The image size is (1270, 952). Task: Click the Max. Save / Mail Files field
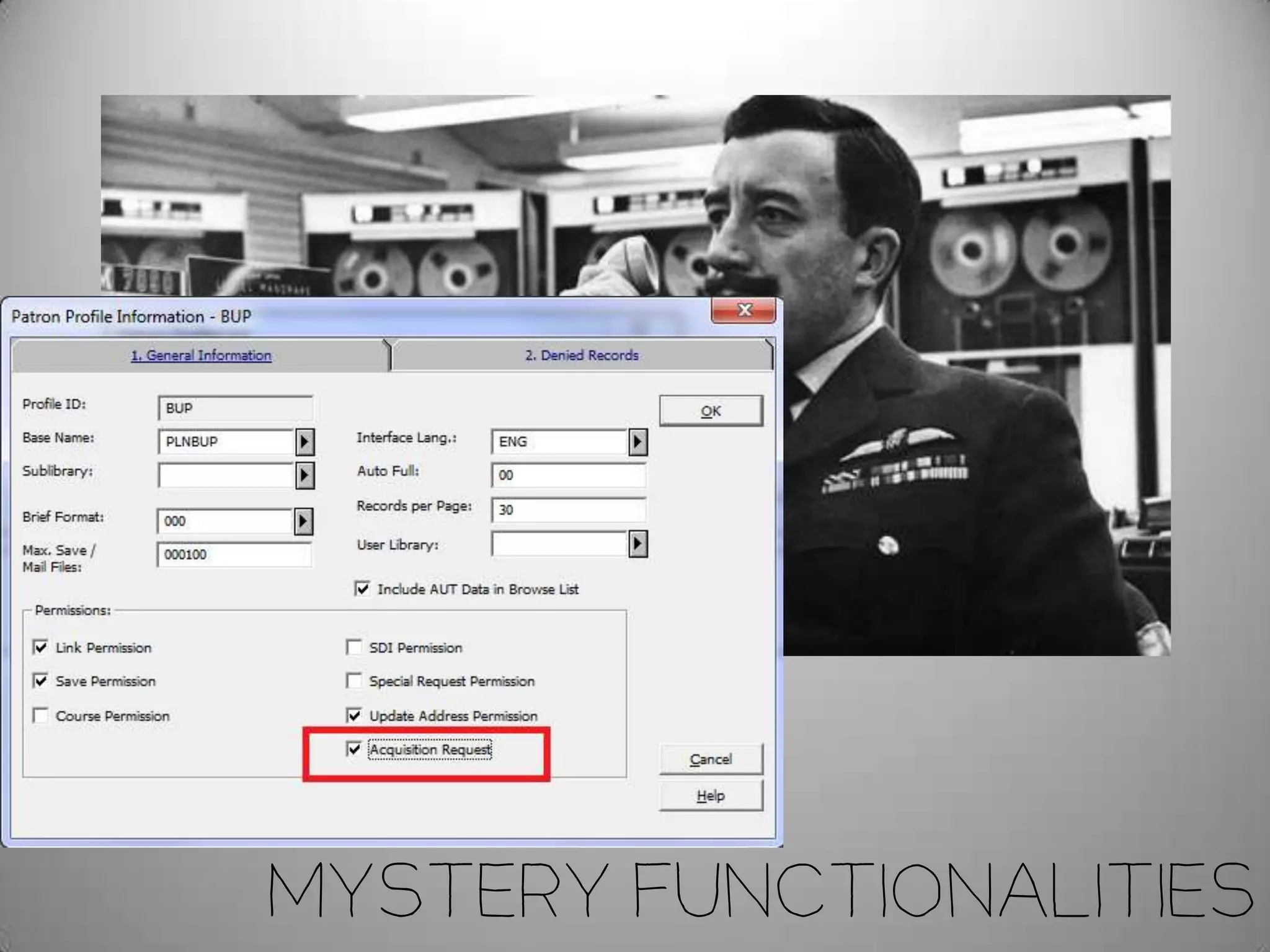click(x=234, y=555)
